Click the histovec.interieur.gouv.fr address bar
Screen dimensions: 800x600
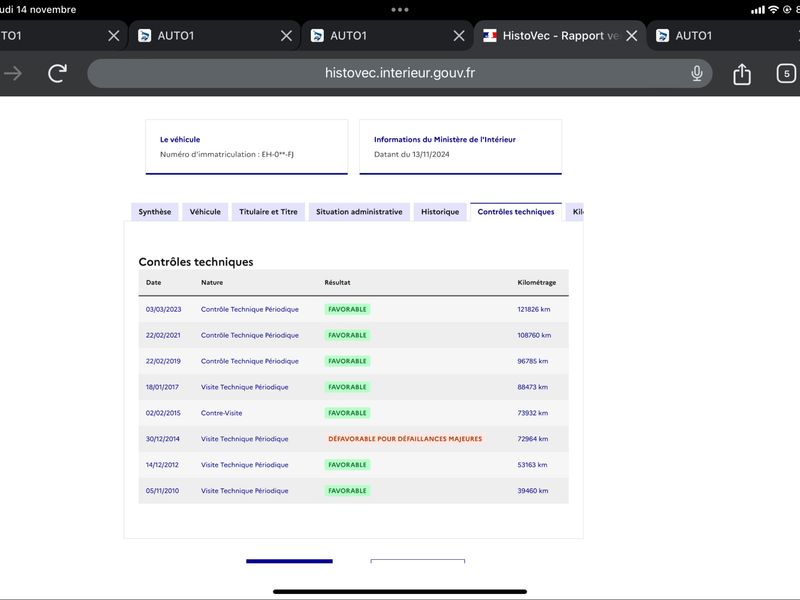point(399,73)
